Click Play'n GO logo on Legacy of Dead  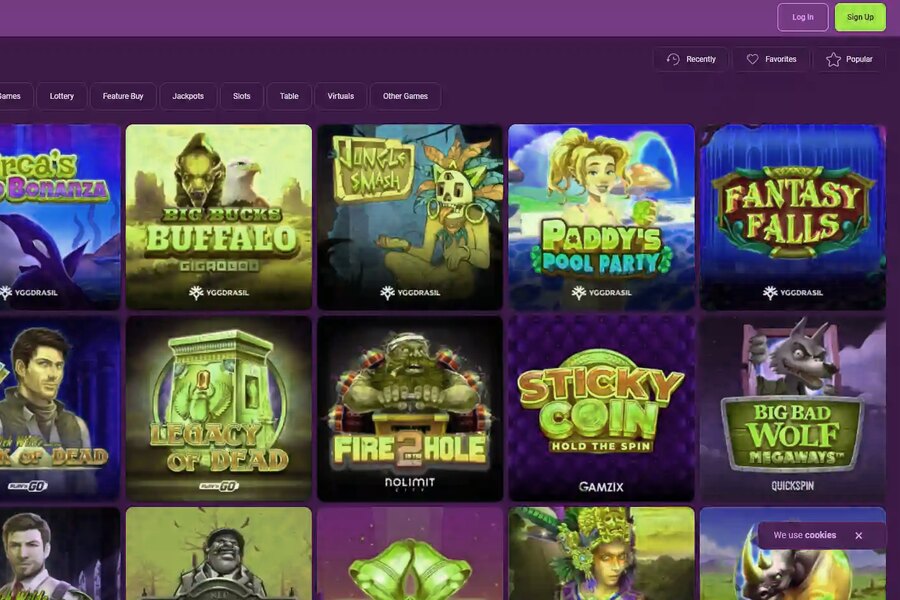(x=219, y=486)
